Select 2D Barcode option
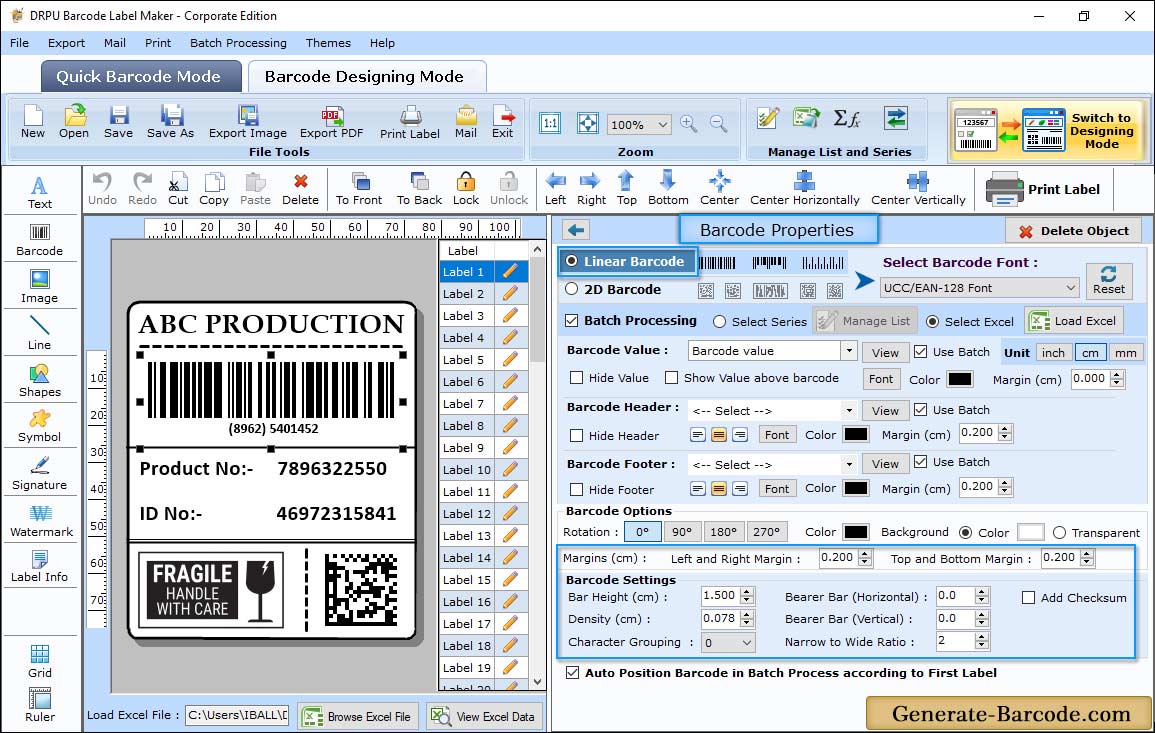This screenshot has width=1155, height=733. [571, 289]
